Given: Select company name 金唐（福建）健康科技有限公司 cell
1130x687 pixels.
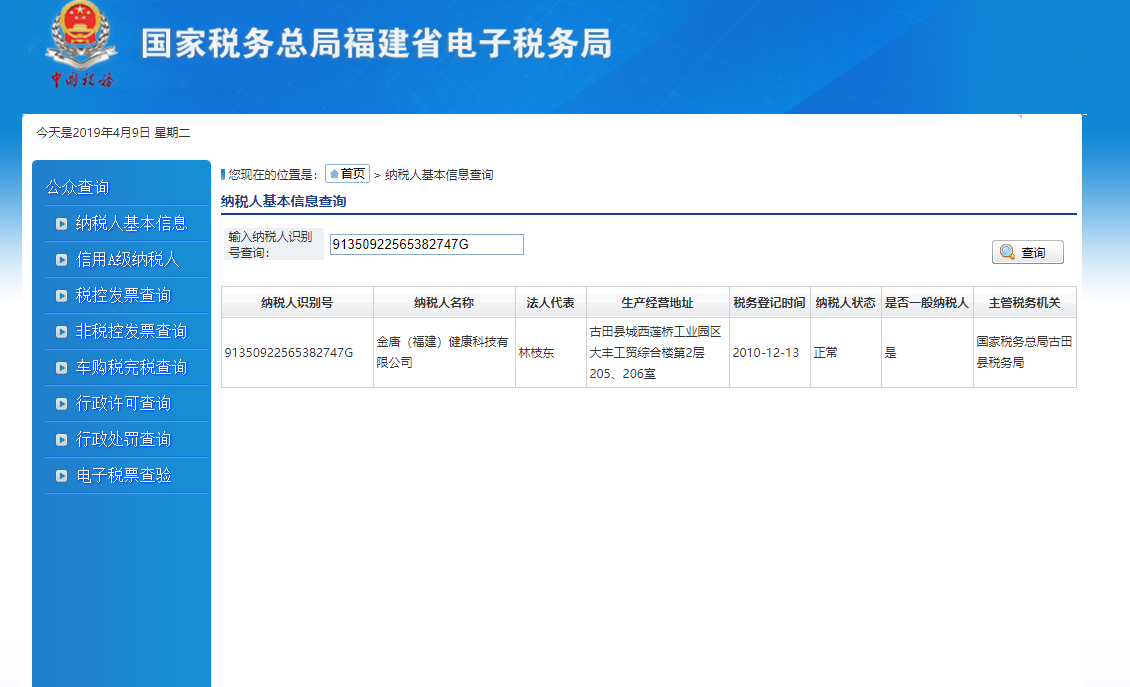Looking at the screenshot, I should point(443,352).
